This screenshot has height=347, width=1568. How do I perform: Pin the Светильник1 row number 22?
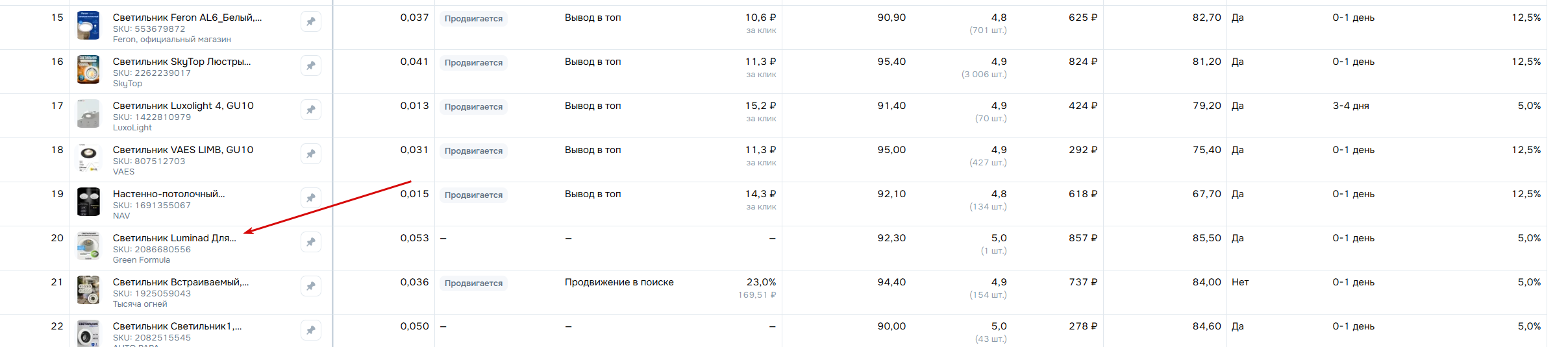[311, 330]
